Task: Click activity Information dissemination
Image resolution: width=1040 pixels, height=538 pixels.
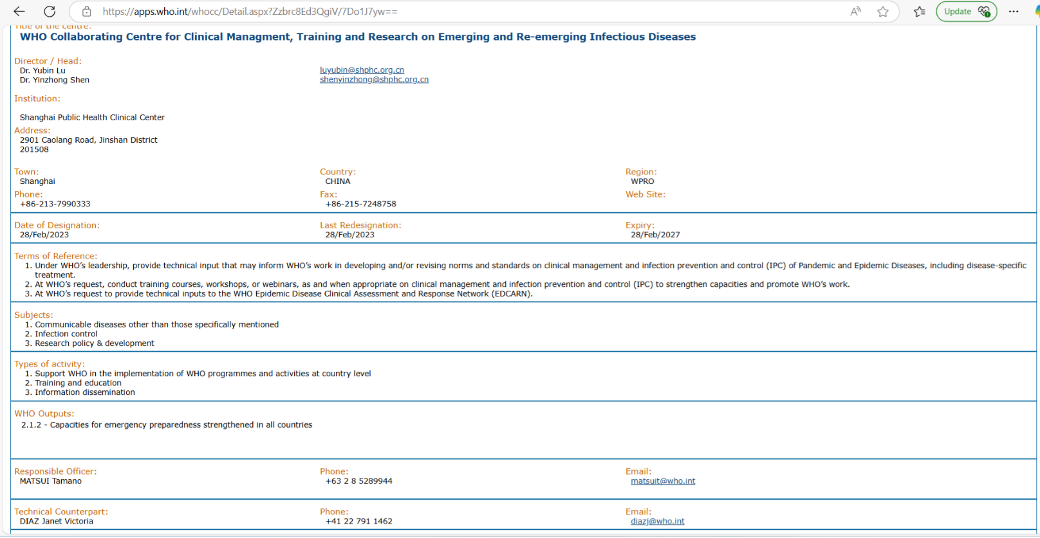Action: point(85,393)
